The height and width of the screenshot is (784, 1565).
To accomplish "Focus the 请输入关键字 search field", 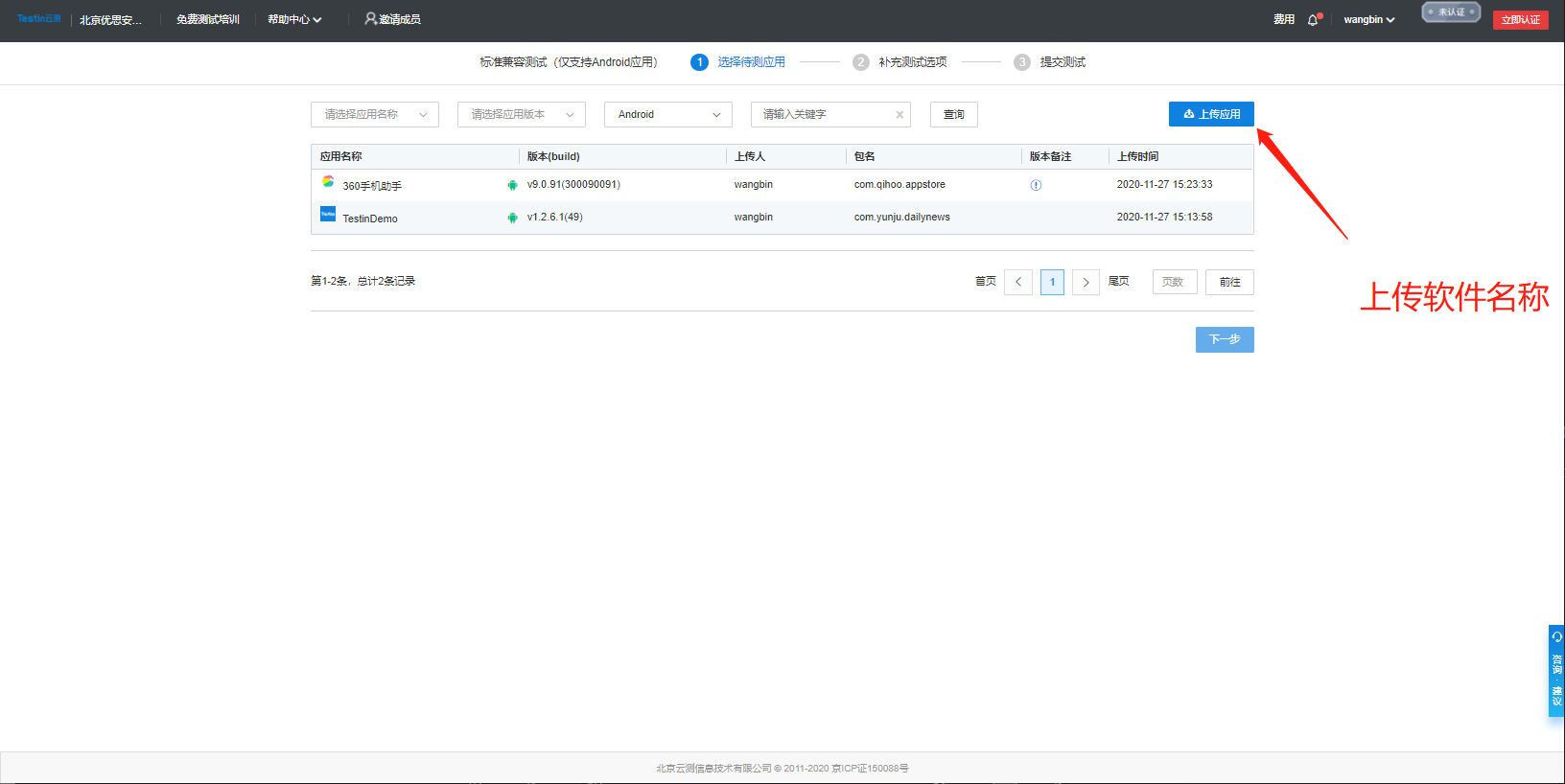I will [x=830, y=114].
